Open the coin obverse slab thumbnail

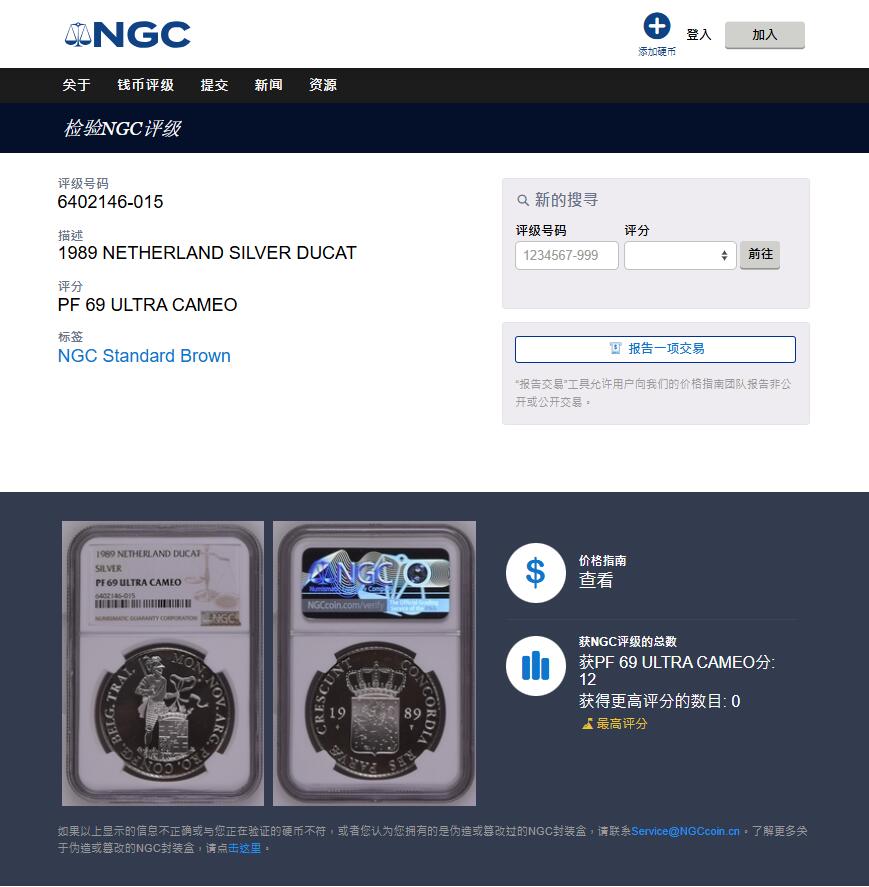(x=163, y=663)
